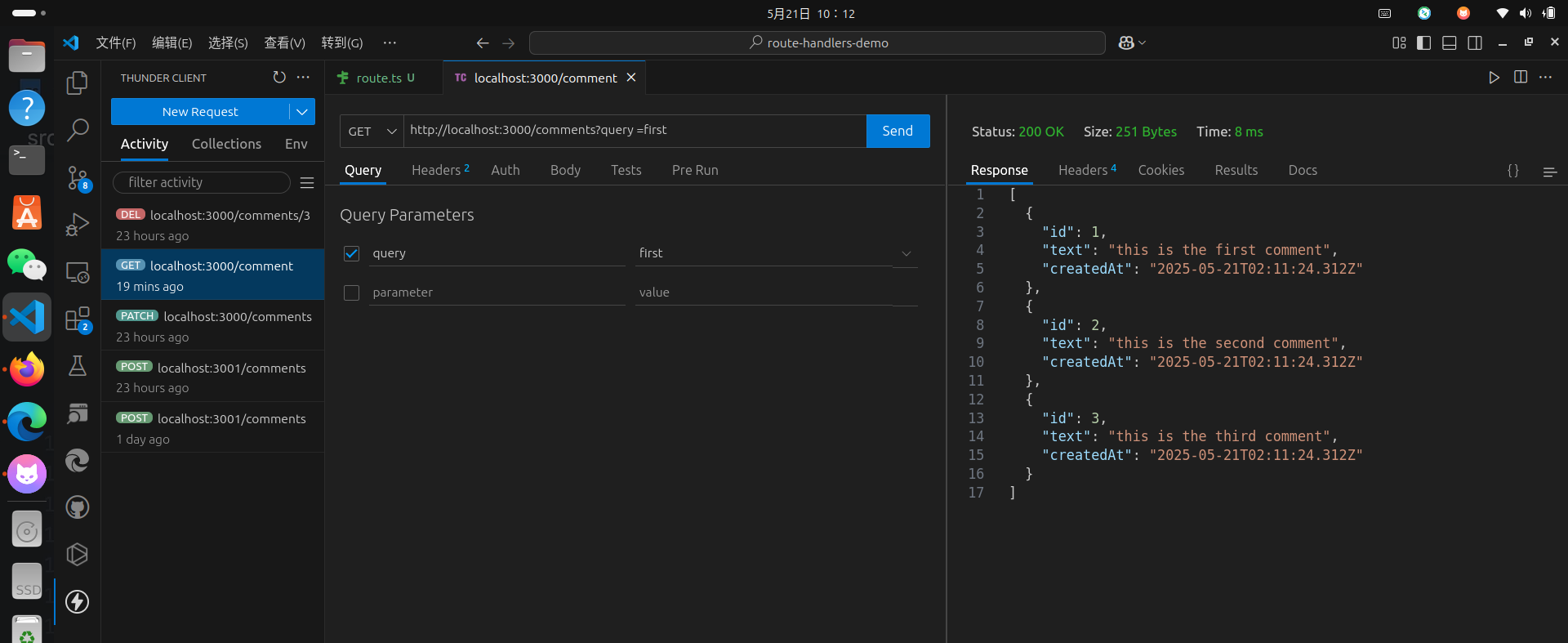This screenshot has height=643, width=1568.
Task: Click the New Request button
Action: 200,112
